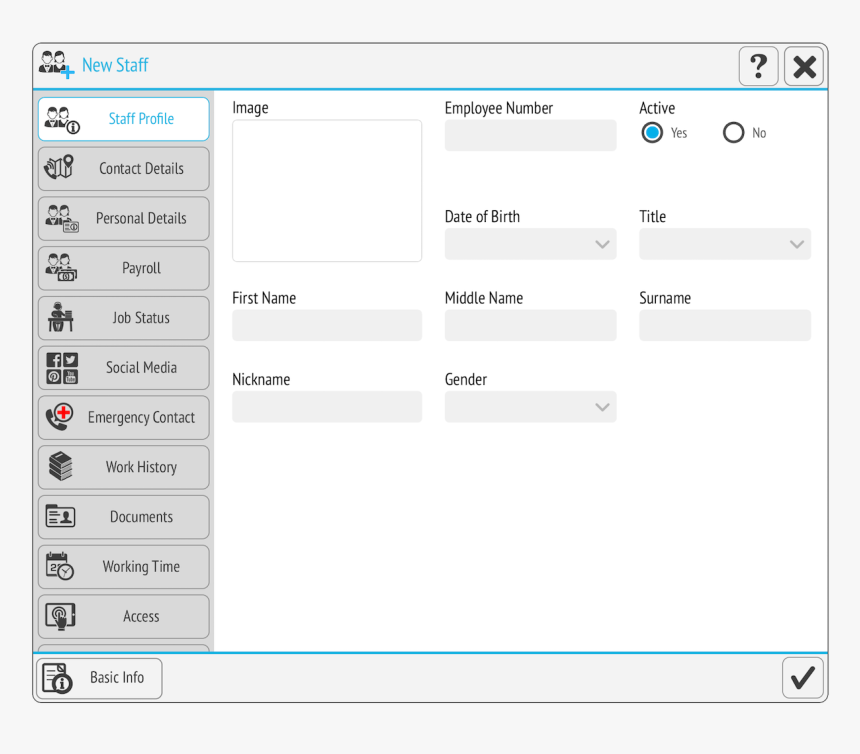Click inside the First Name field
The height and width of the screenshot is (754, 860).
[327, 324]
